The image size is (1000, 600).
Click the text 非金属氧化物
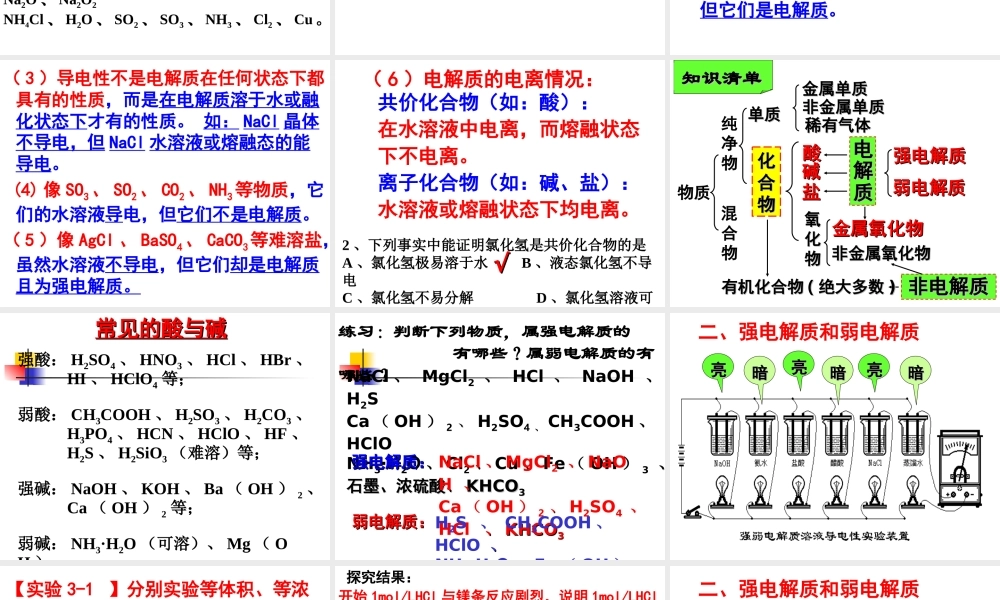pos(881,253)
